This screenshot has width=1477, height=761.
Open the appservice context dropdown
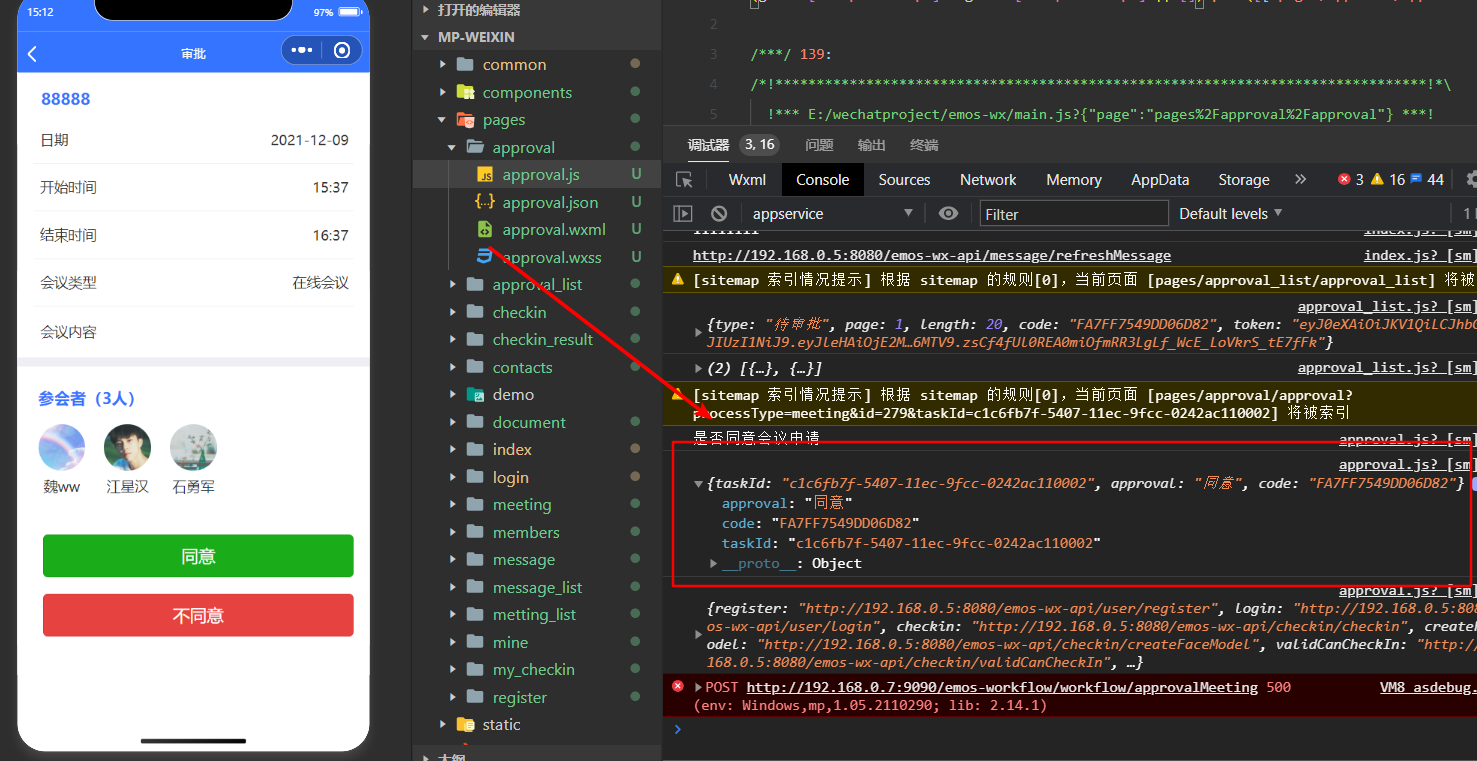click(832, 213)
